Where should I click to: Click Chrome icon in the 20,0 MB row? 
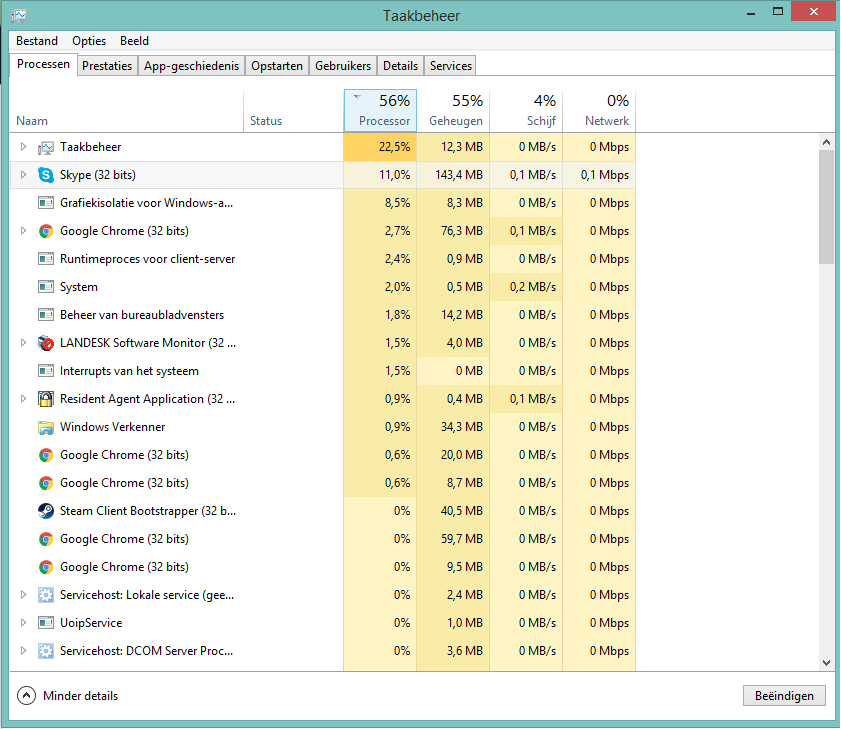click(x=46, y=455)
